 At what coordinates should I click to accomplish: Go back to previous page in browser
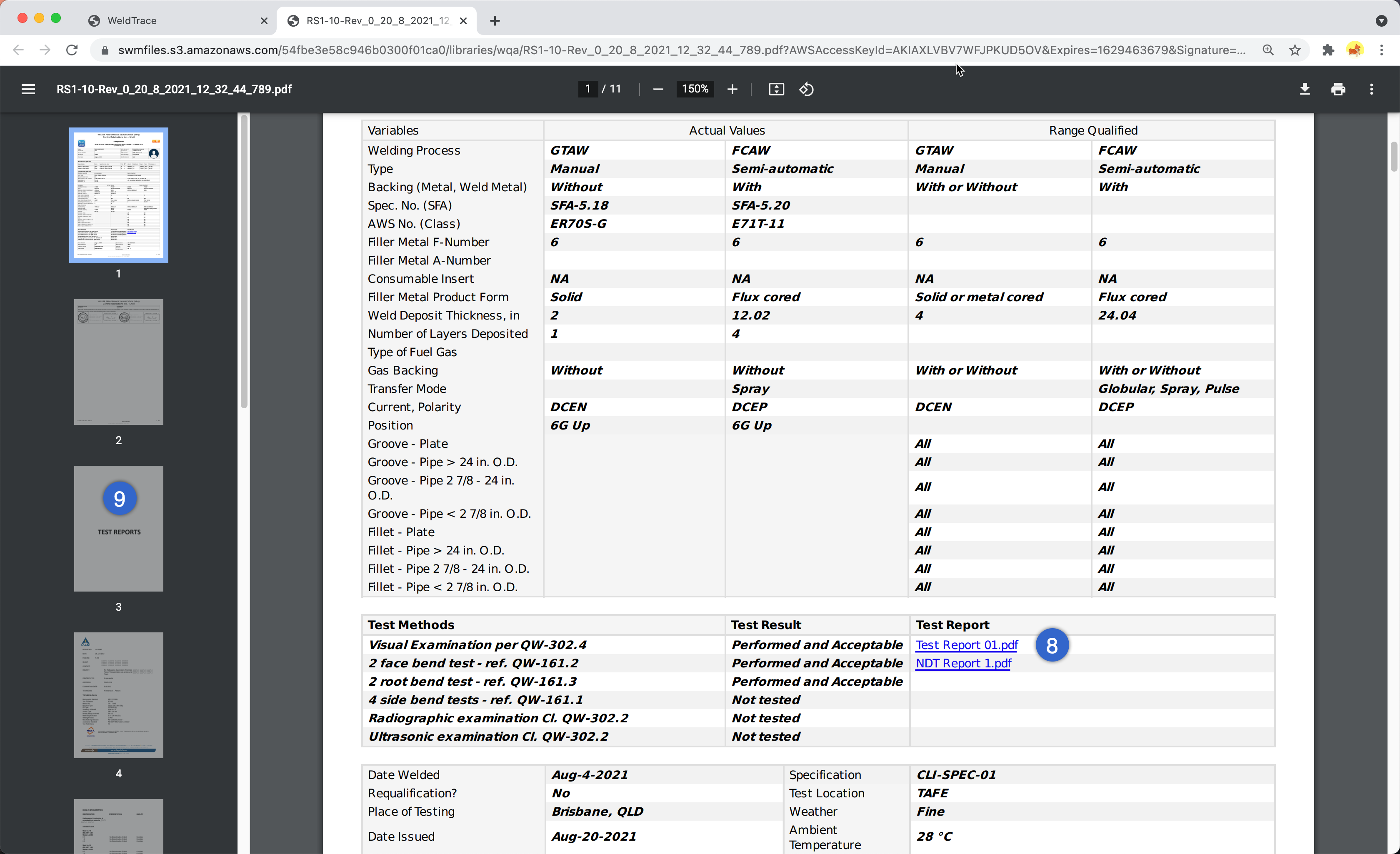point(18,50)
